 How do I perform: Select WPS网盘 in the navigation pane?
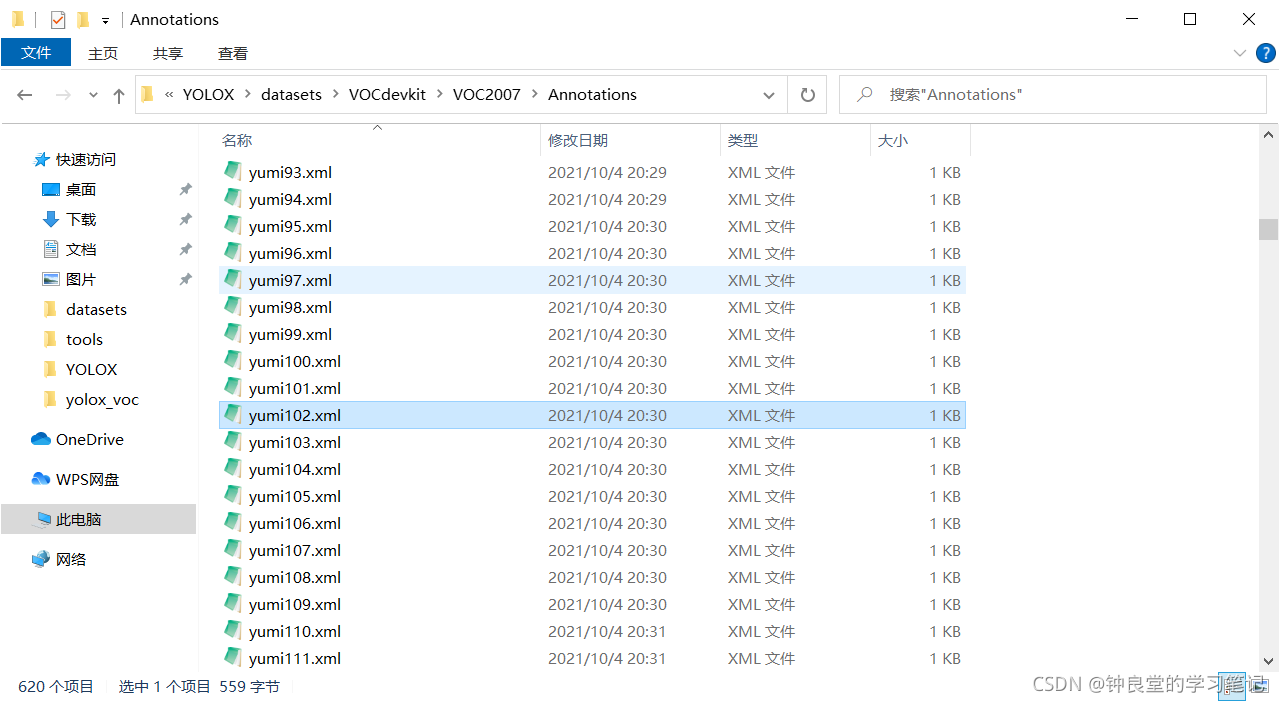point(87,479)
